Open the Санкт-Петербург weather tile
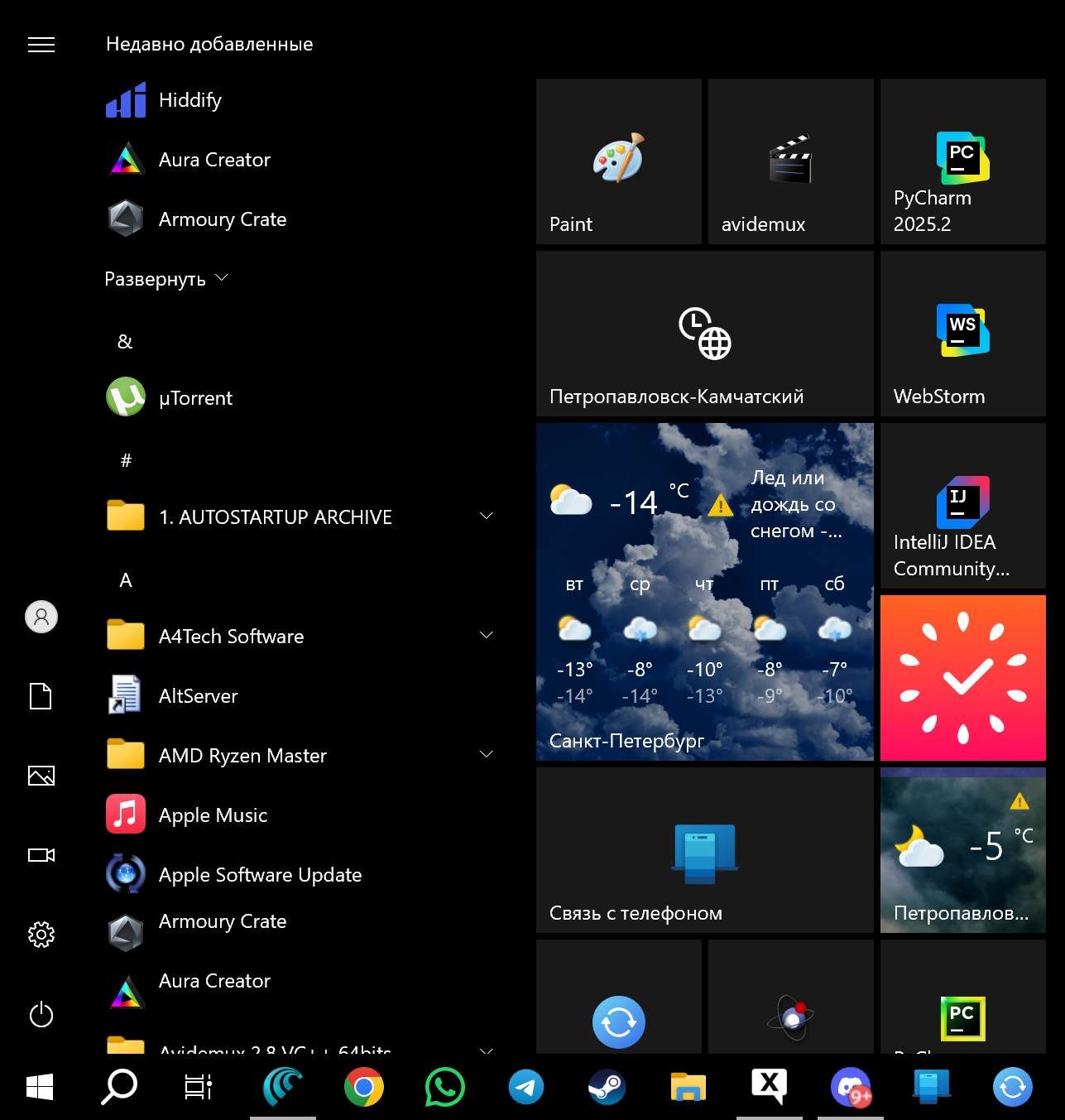 705,592
